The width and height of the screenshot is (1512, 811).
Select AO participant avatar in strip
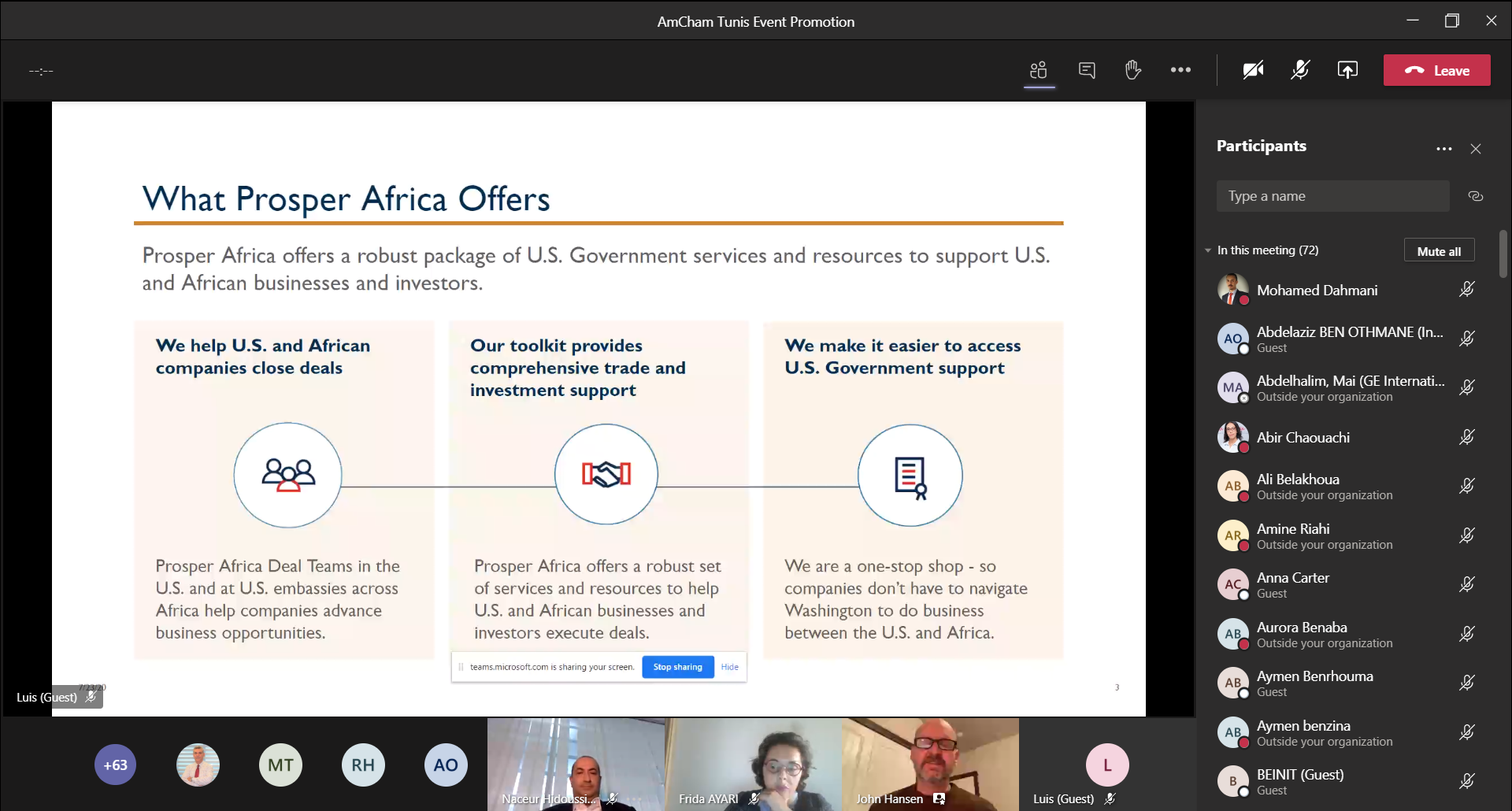click(x=446, y=765)
